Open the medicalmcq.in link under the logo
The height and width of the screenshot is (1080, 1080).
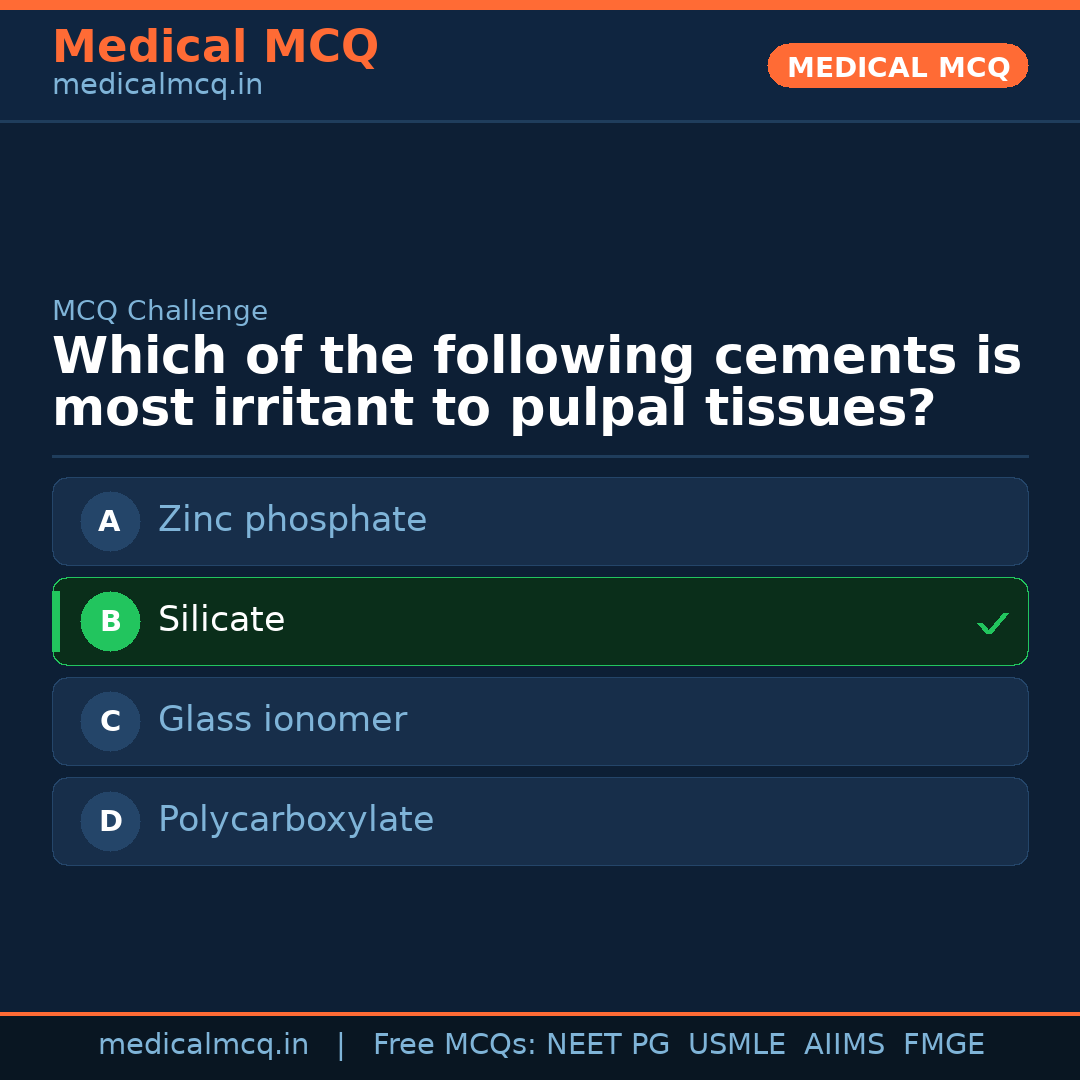pyautogui.click(x=156, y=85)
